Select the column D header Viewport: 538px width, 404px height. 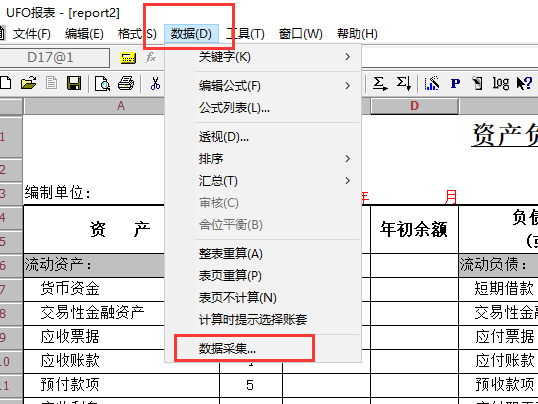coord(414,106)
